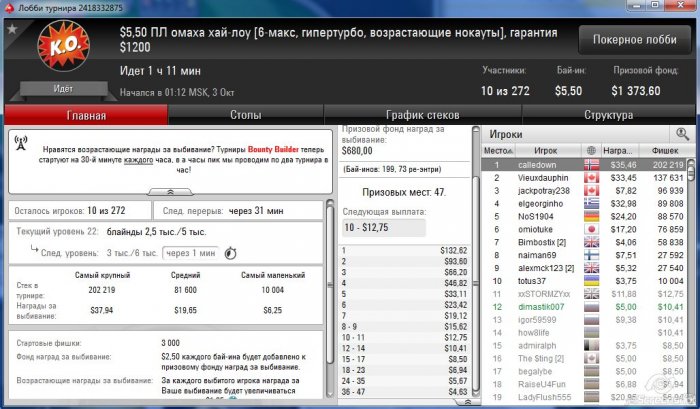The height and width of the screenshot is (409, 700).
Task: Click the globe country column header
Action: click(591, 150)
